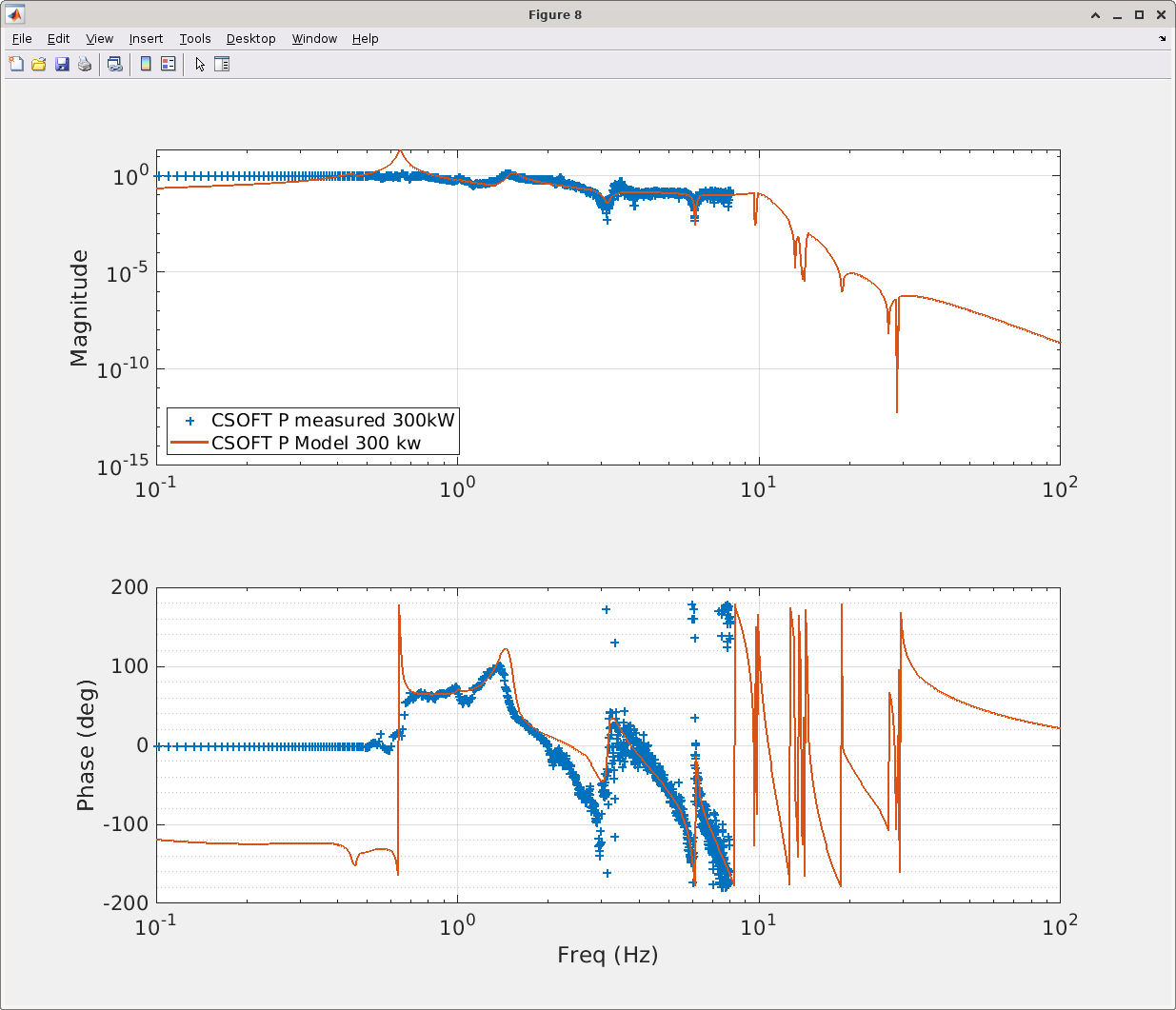The width and height of the screenshot is (1176, 1010).
Task: Click the MATLAB logo in the title bar
Action: [14, 14]
